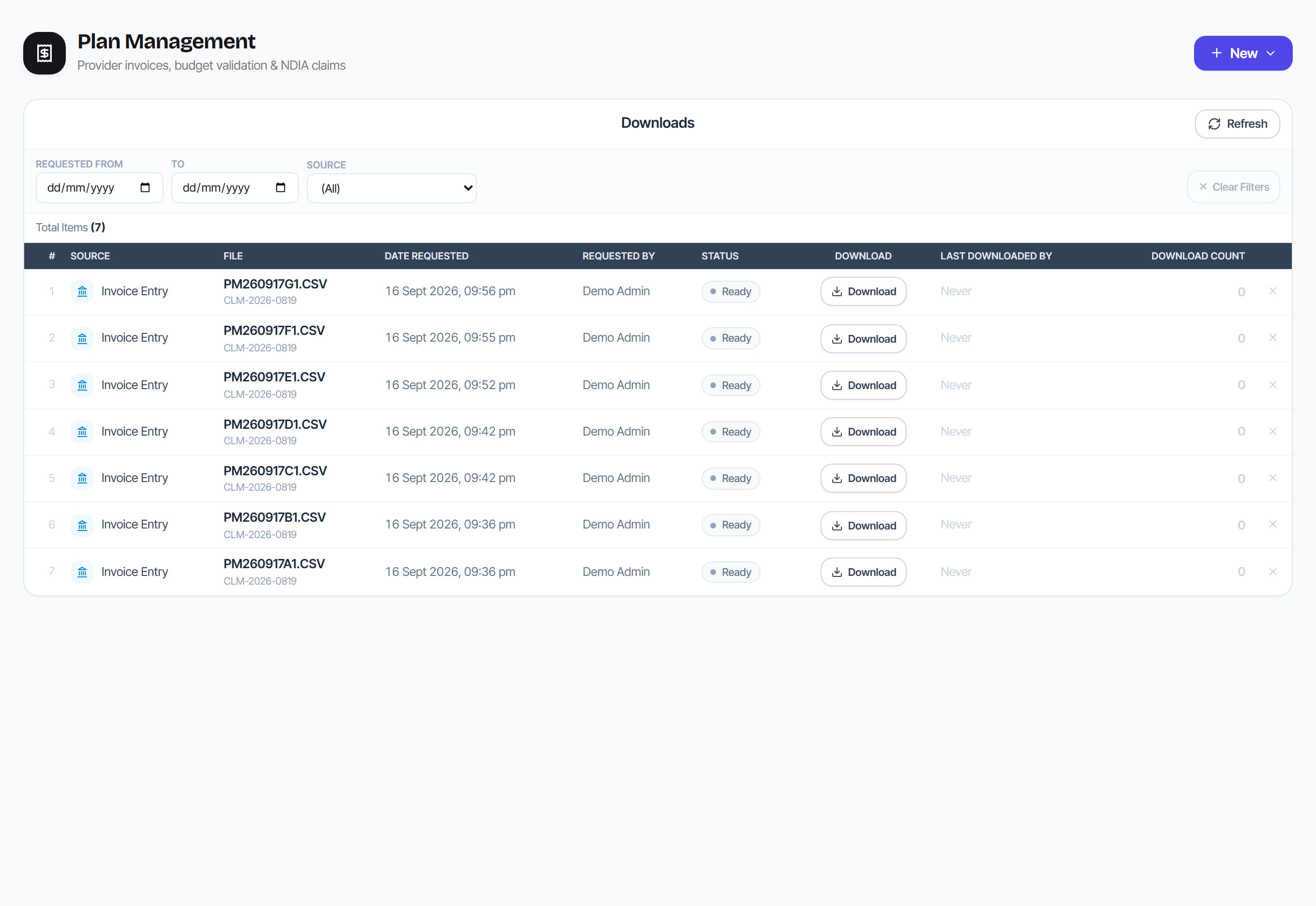Click the Date Requested column header

427,256
